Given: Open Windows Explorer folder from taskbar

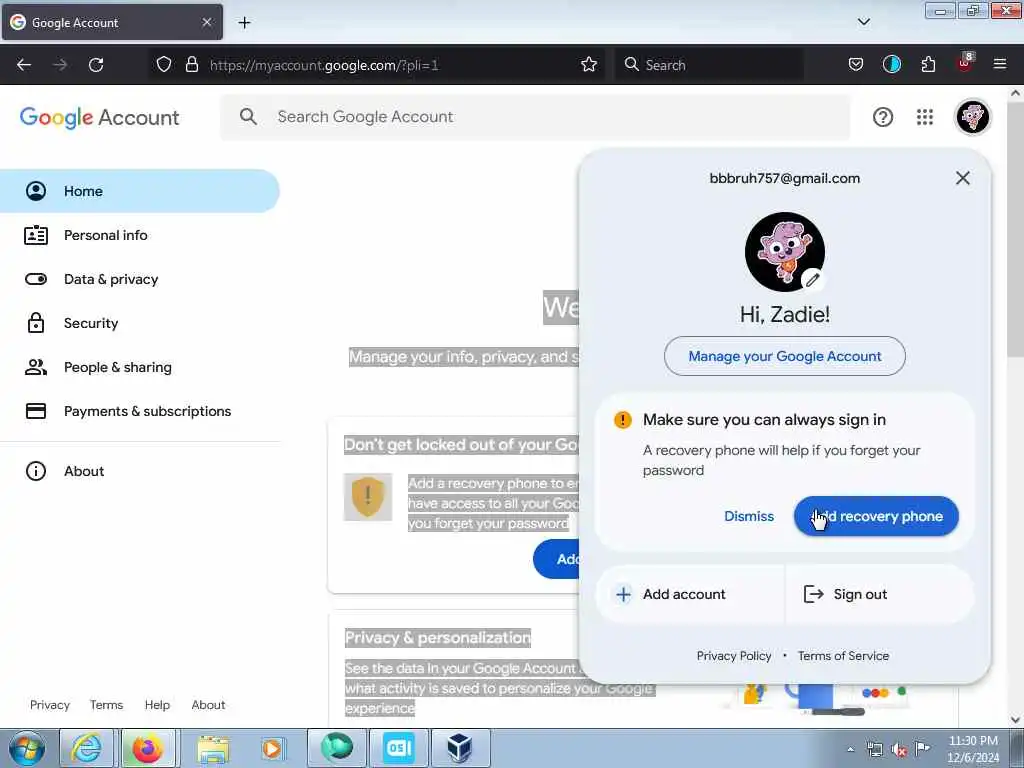Looking at the screenshot, I should coord(213,748).
